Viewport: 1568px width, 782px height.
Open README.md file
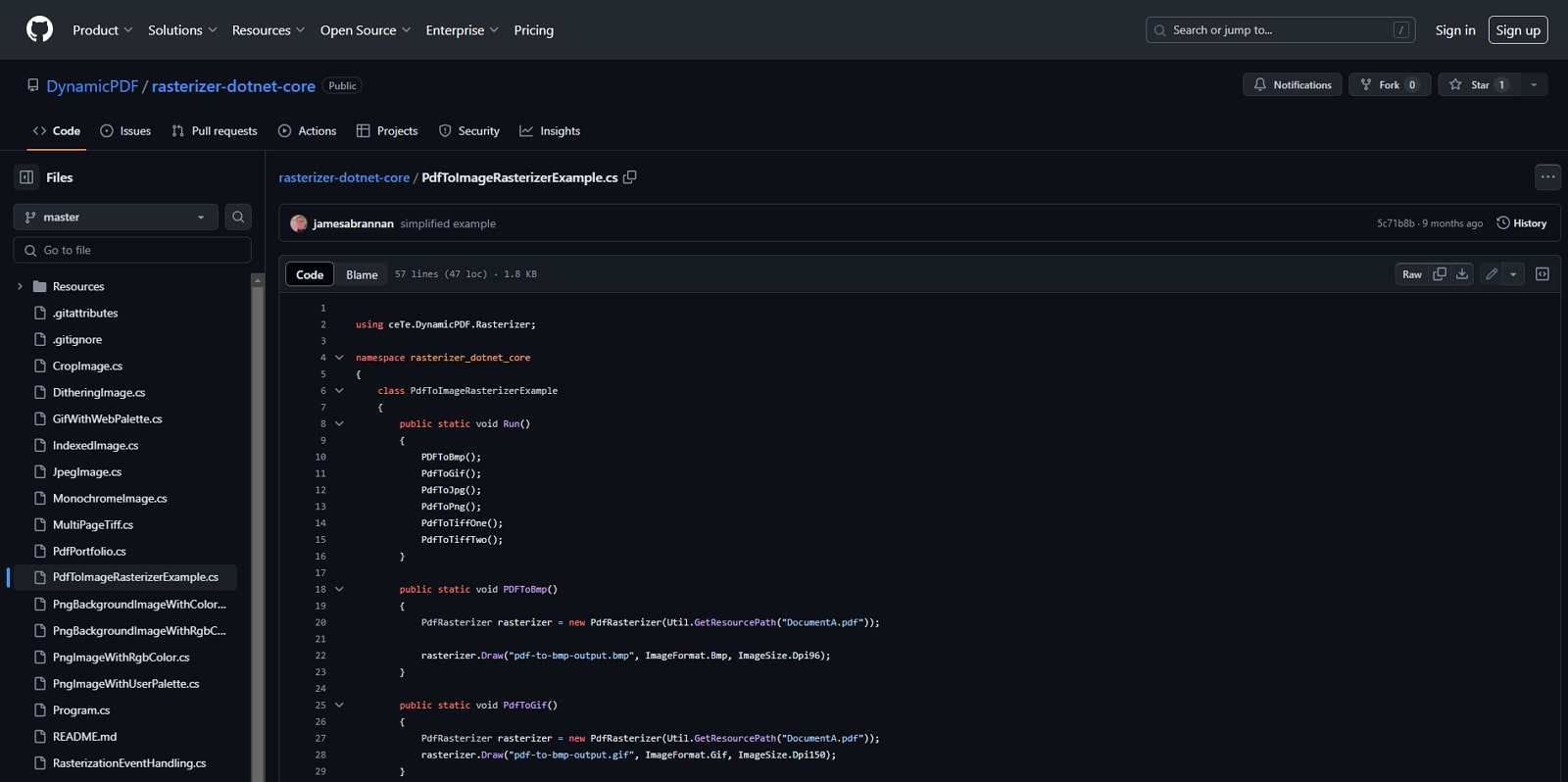coord(84,736)
